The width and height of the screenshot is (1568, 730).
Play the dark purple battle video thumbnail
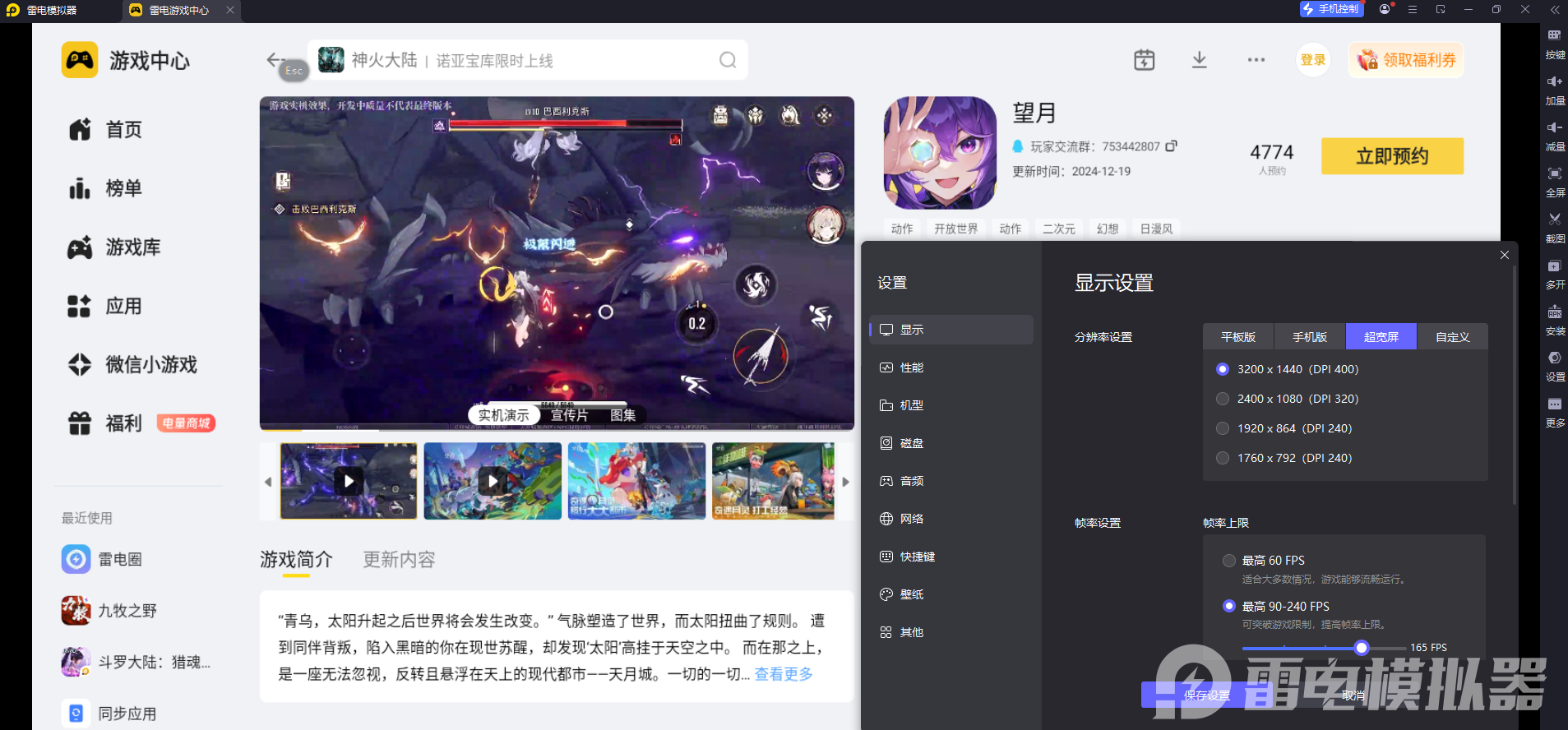(x=349, y=481)
